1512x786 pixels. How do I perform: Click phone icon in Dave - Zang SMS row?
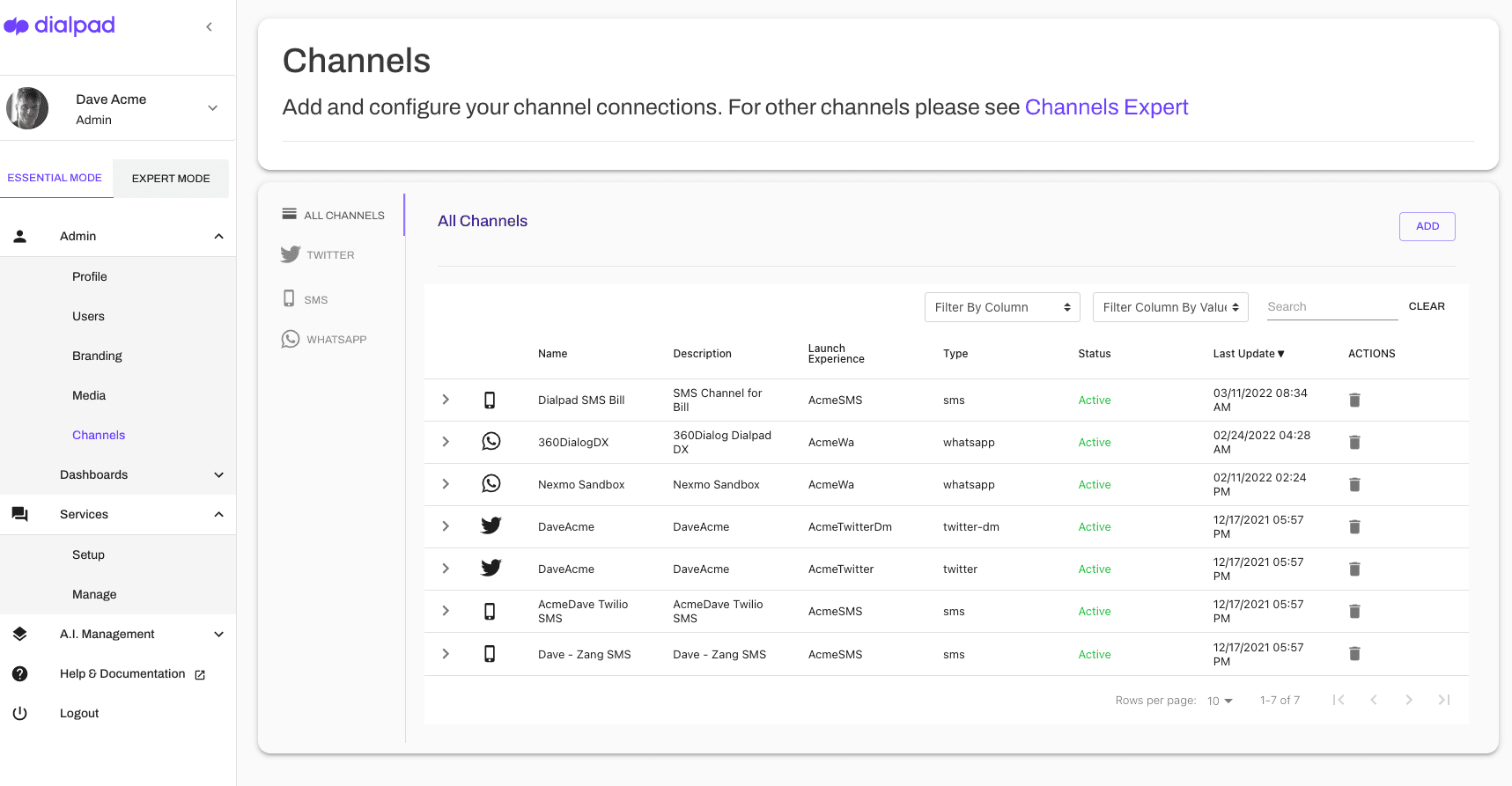pos(490,654)
